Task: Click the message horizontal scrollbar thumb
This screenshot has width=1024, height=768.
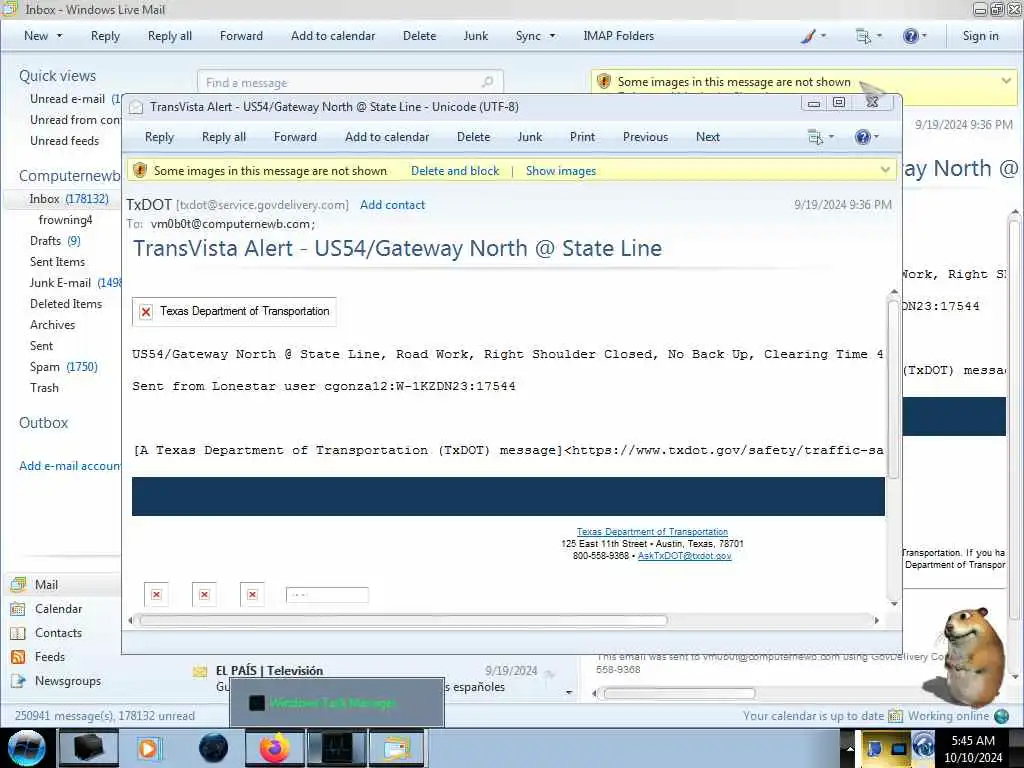Action: point(403,620)
